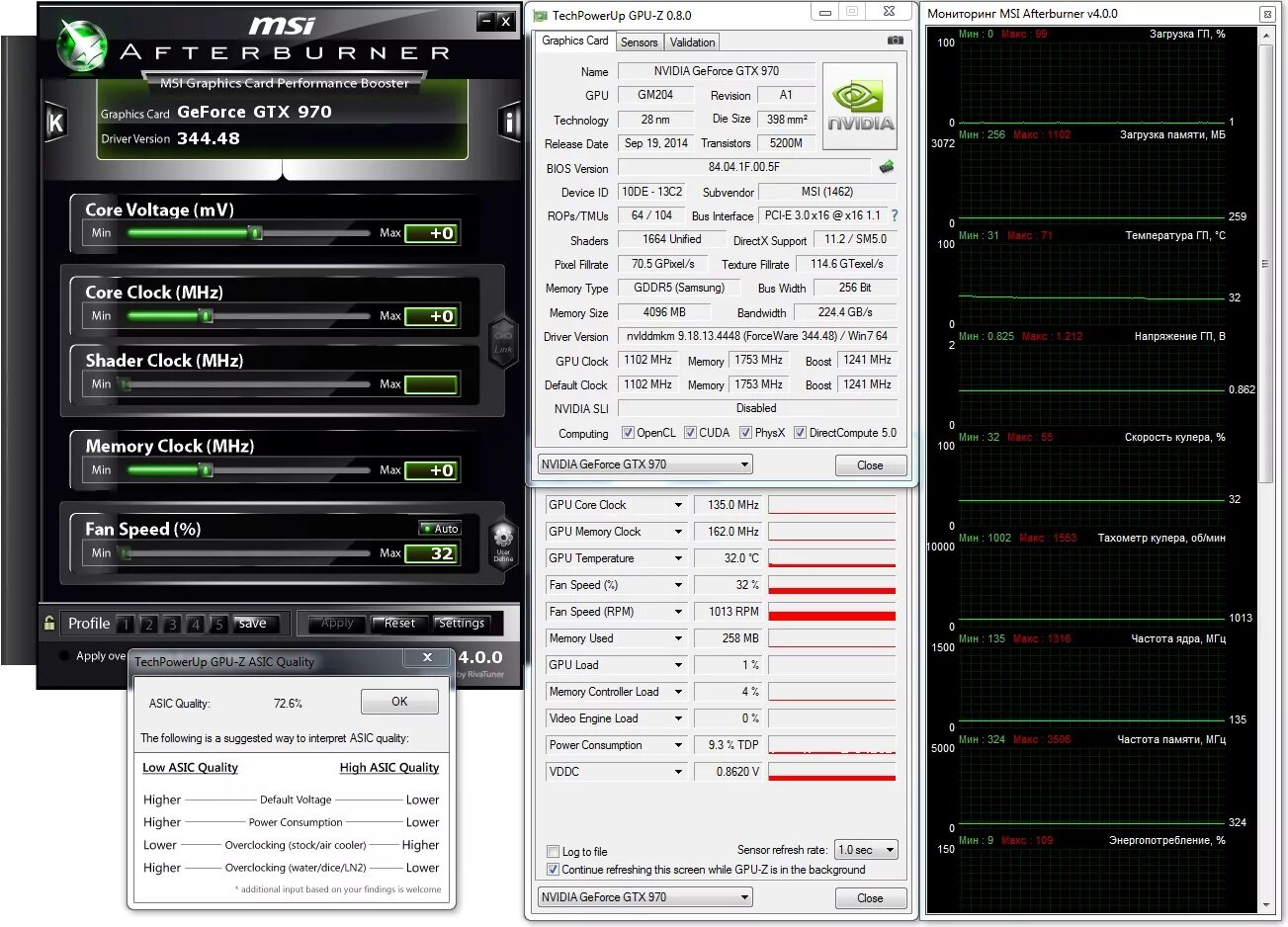Open the Memory Controller Load sensor dropdown
This screenshot has width=1288, height=927.
coord(678,692)
